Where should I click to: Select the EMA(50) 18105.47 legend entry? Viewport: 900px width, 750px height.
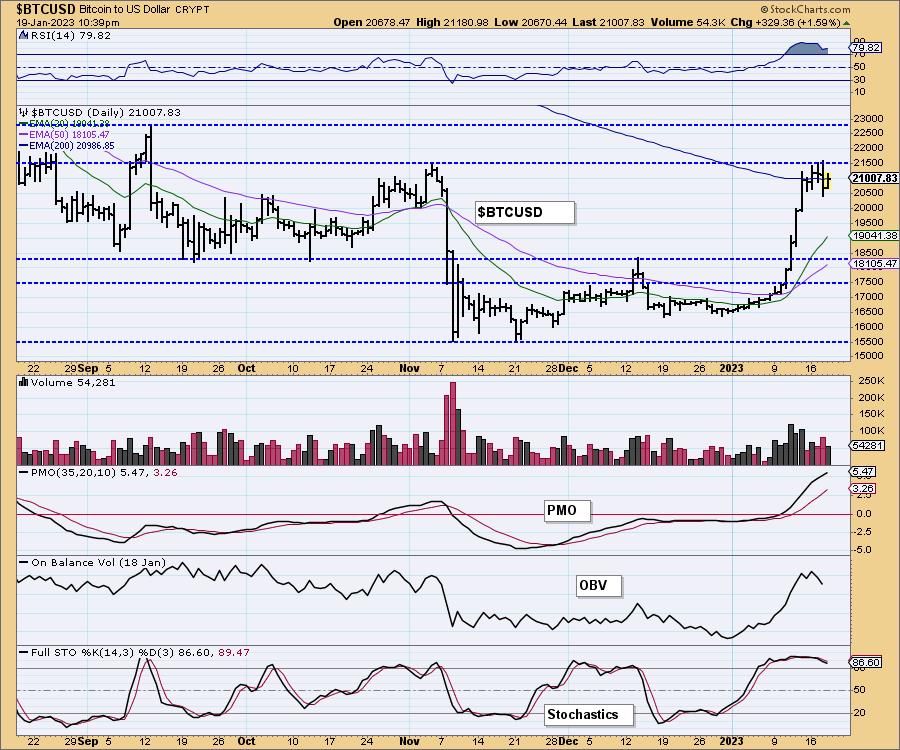64,134
